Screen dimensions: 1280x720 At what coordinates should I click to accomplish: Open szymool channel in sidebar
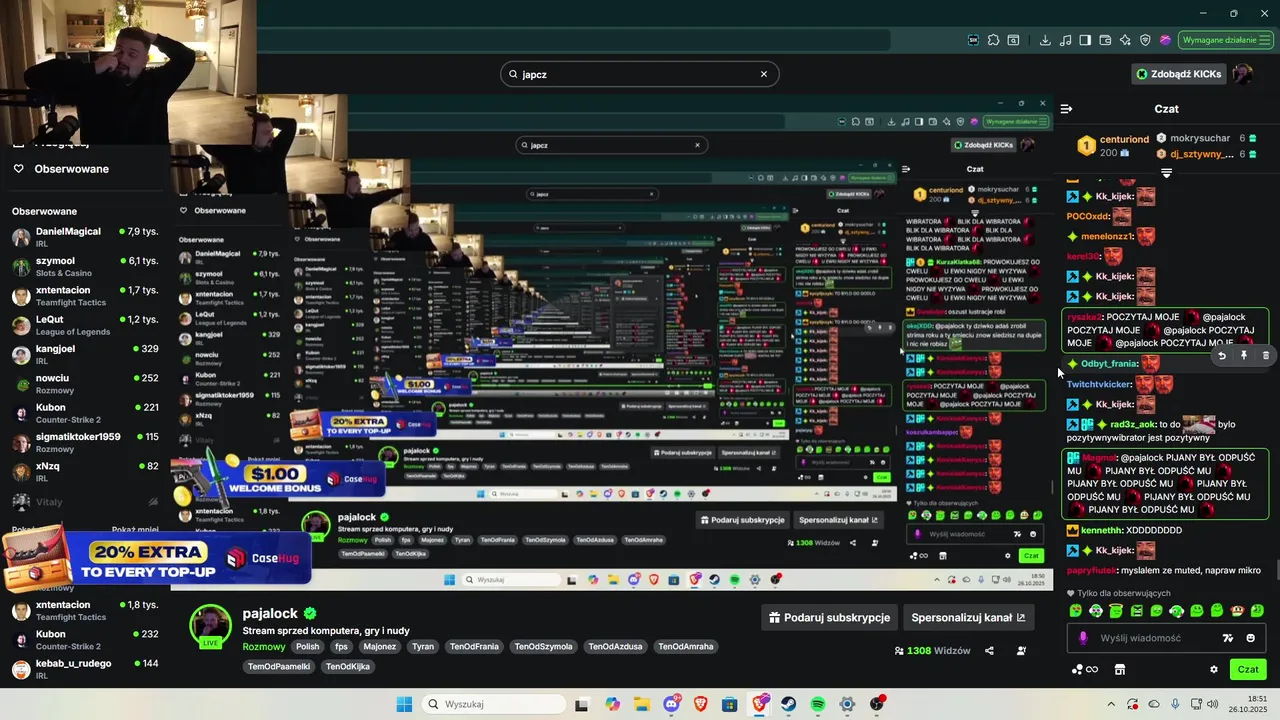[x=85, y=266]
